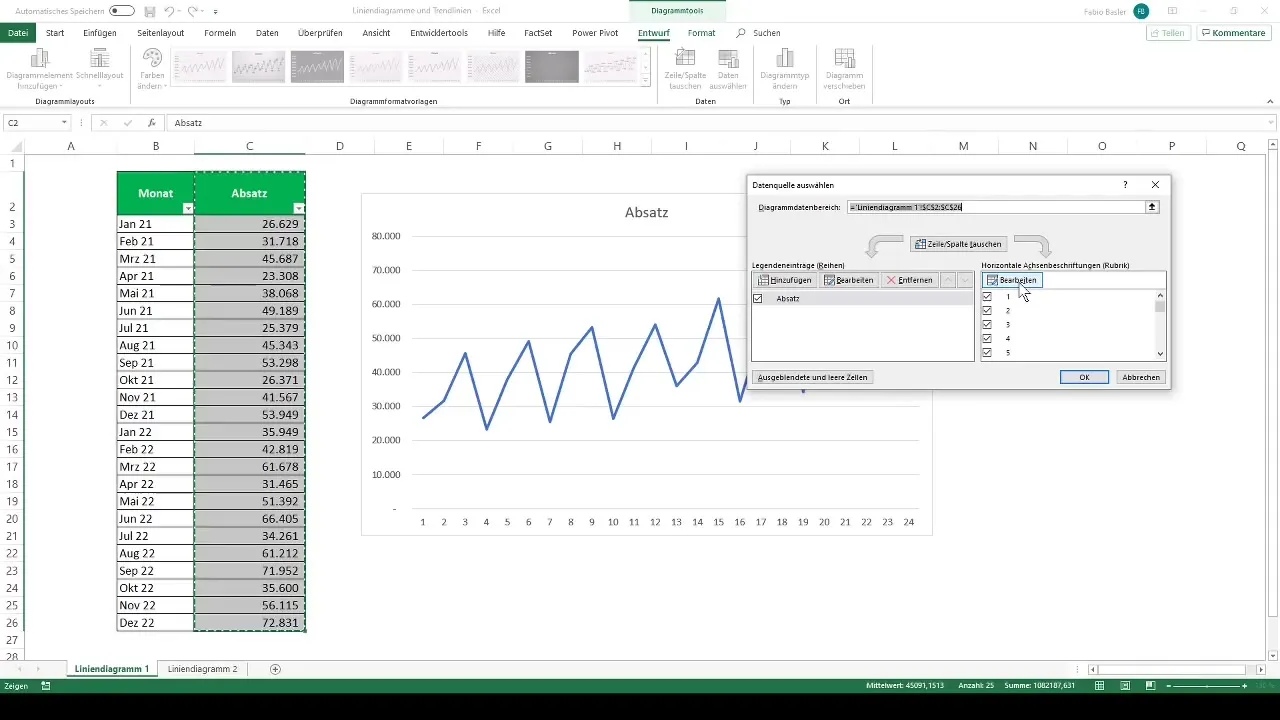Click the Undo arrow icon

coord(168,11)
